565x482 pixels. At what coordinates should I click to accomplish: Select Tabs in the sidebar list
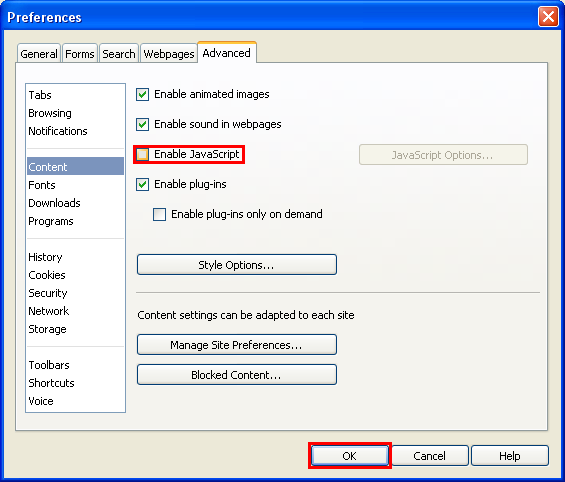click(x=75, y=95)
